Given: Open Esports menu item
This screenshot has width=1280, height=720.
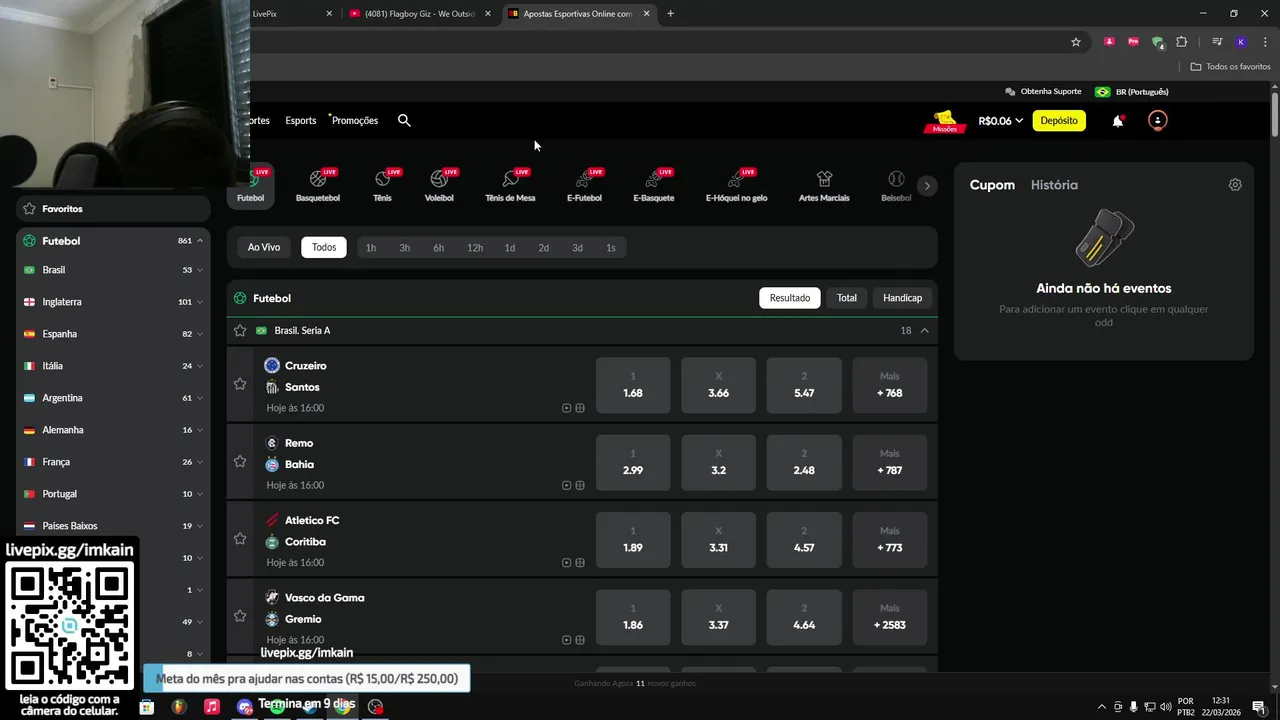Looking at the screenshot, I should click(300, 121).
